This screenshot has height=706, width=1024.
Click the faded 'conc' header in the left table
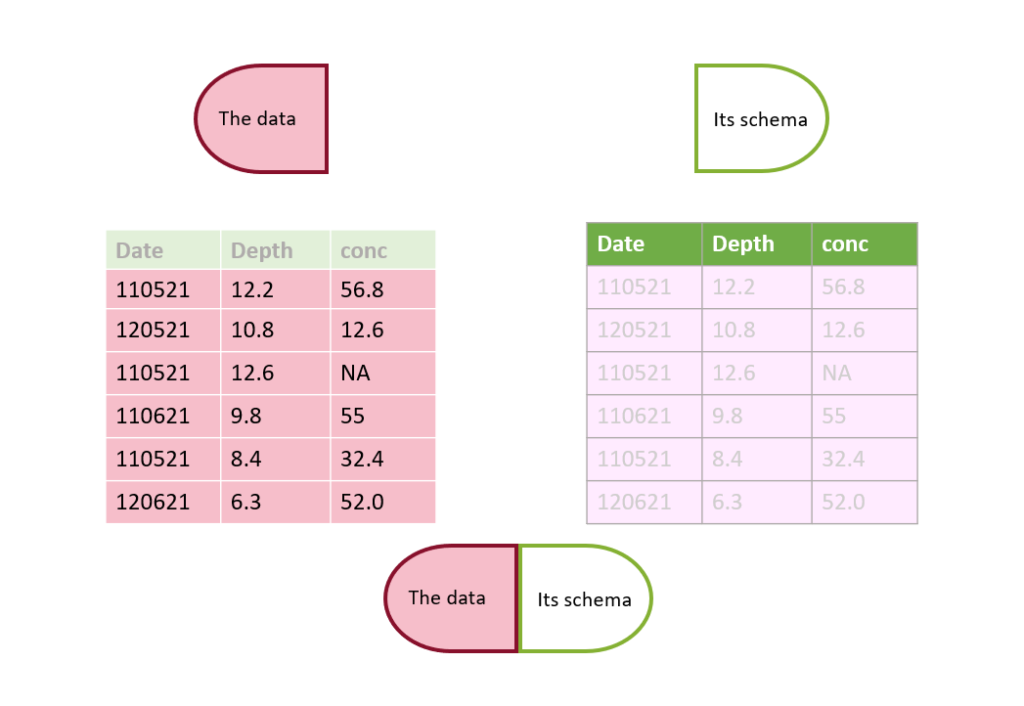(383, 250)
